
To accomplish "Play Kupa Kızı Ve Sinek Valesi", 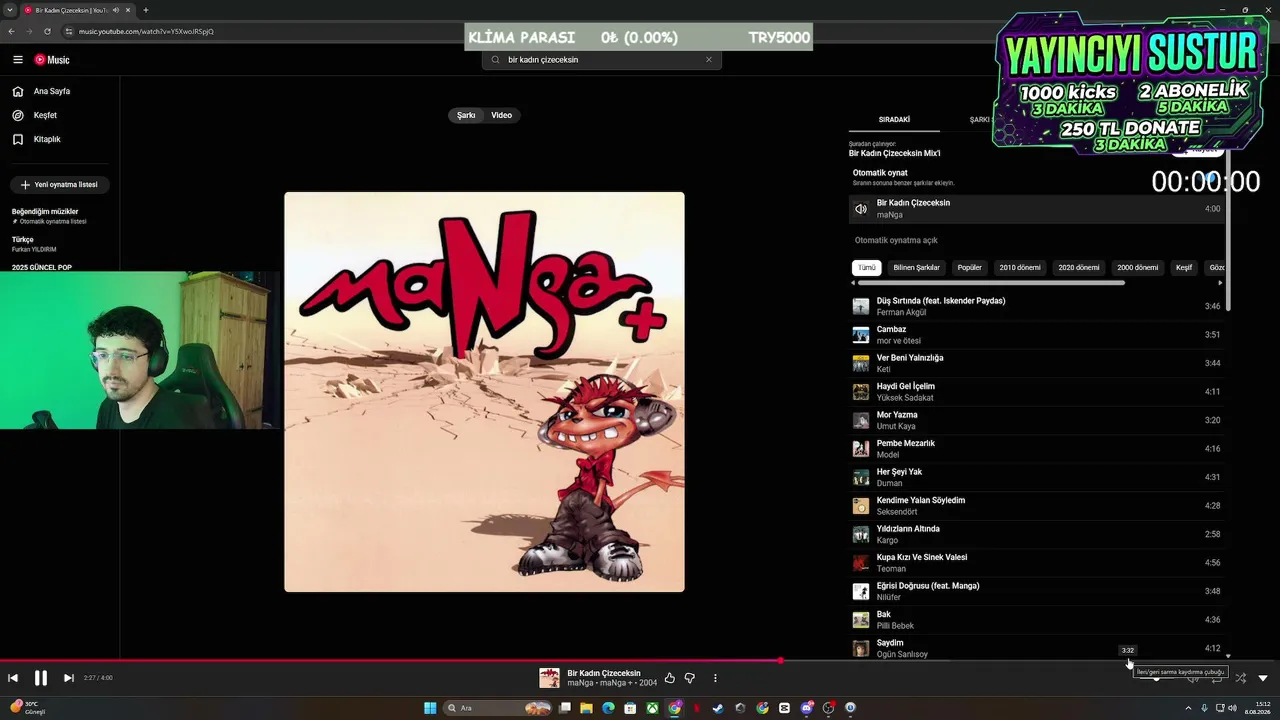I will tap(1036, 563).
